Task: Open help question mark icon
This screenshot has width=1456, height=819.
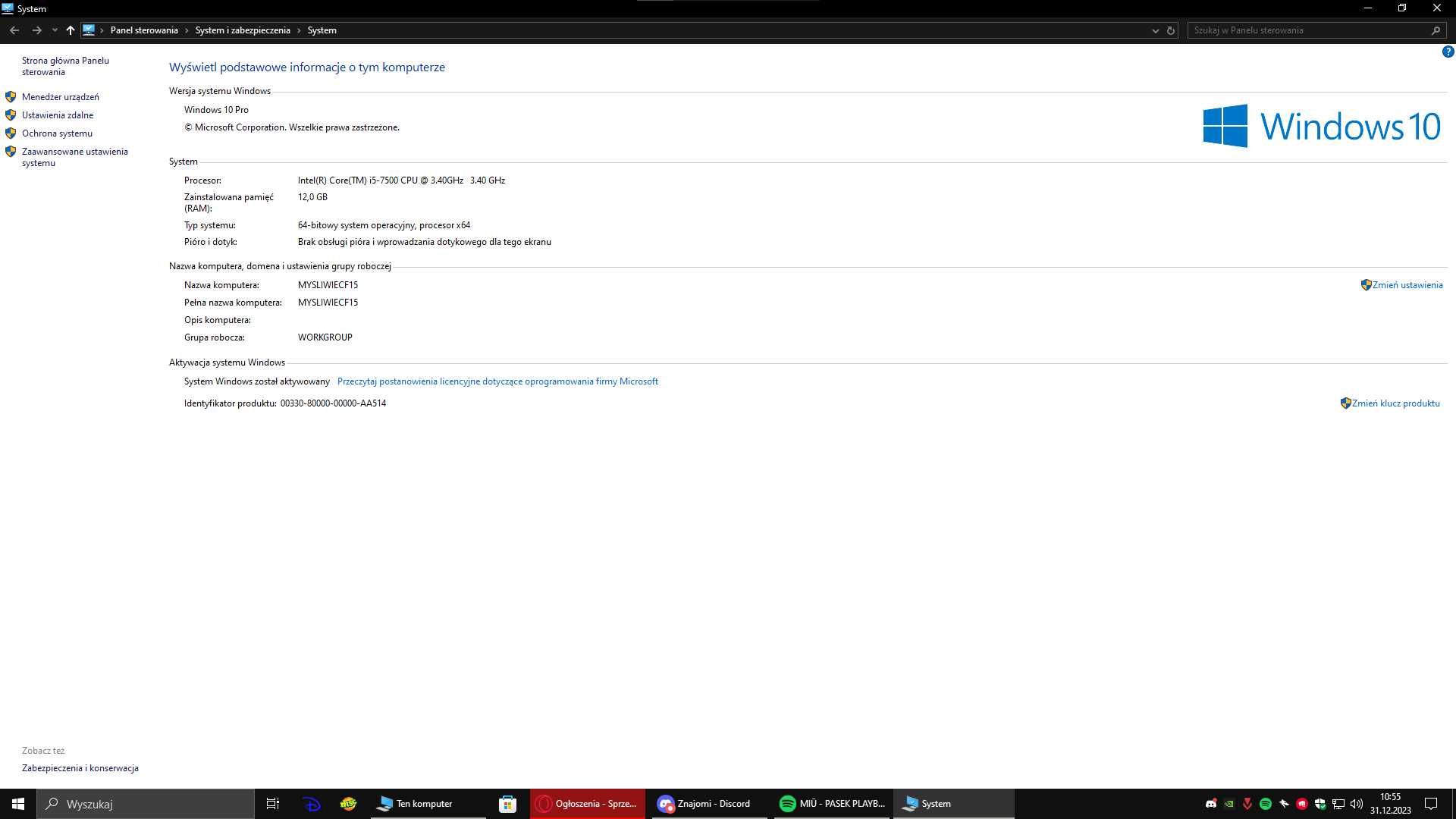Action: [x=1448, y=52]
